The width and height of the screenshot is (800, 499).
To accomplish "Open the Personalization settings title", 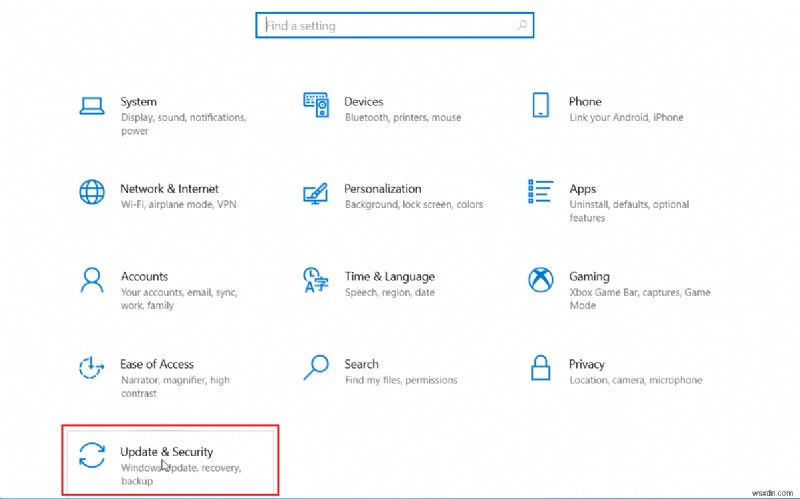I will point(383,189).
